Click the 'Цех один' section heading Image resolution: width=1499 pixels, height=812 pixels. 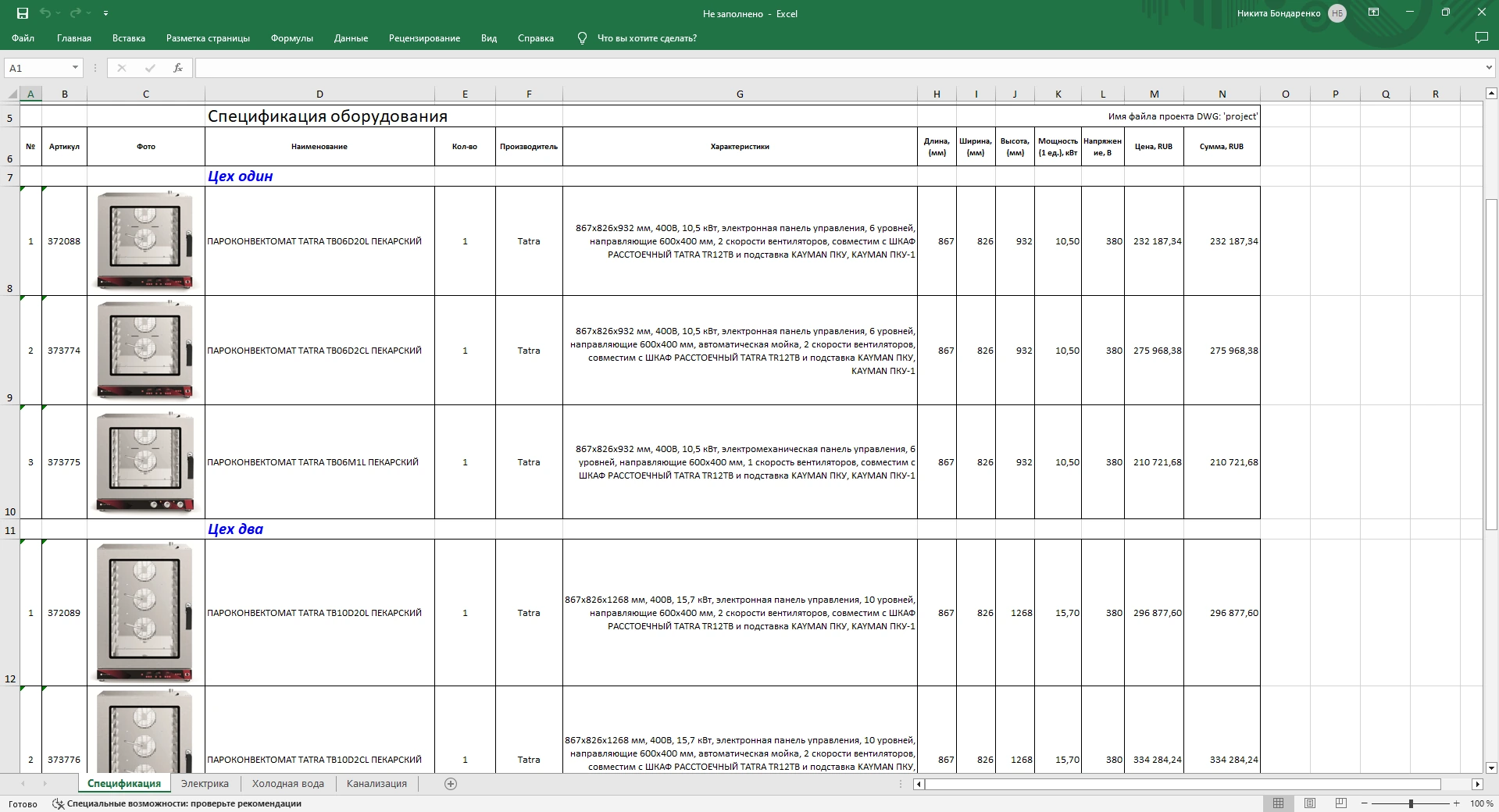click(240, 176)
